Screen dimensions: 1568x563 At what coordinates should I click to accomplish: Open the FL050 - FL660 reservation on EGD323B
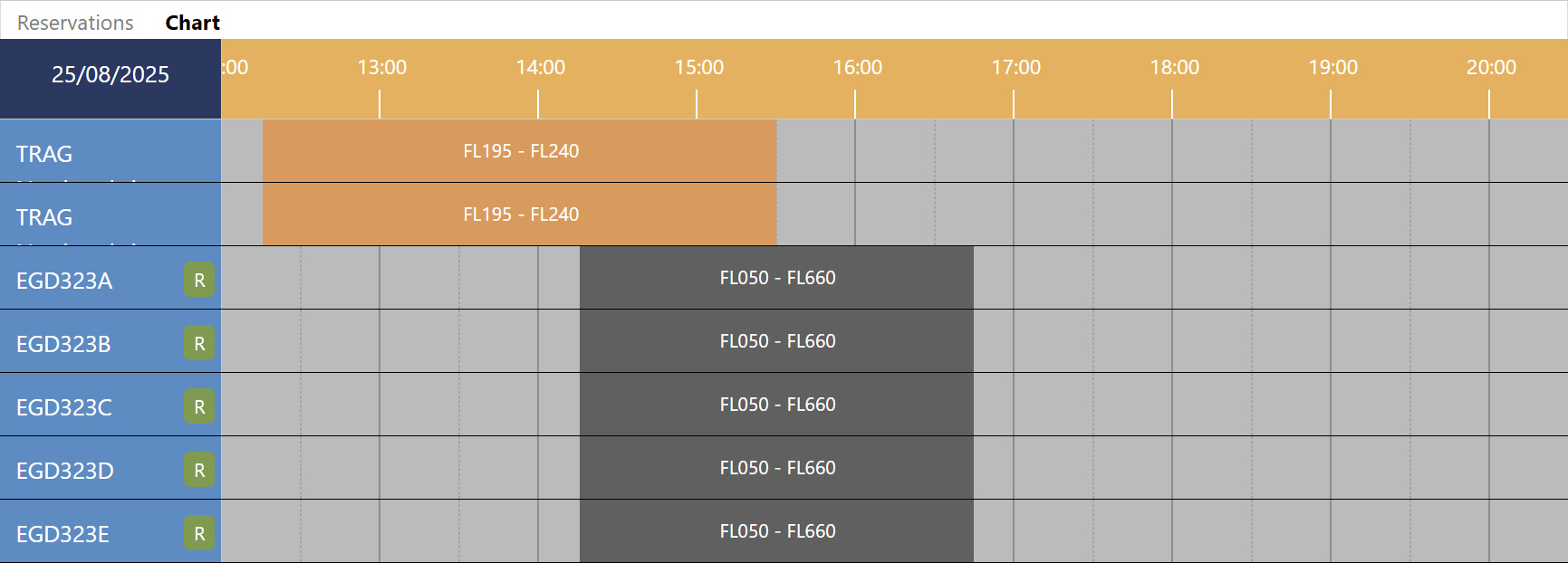[x=776, y=341]
